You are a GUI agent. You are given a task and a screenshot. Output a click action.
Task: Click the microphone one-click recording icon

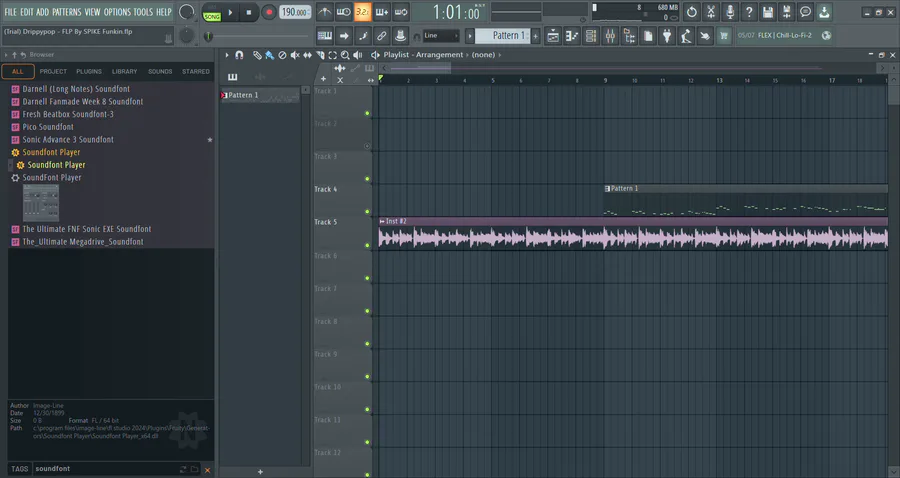tap(730, 11)
